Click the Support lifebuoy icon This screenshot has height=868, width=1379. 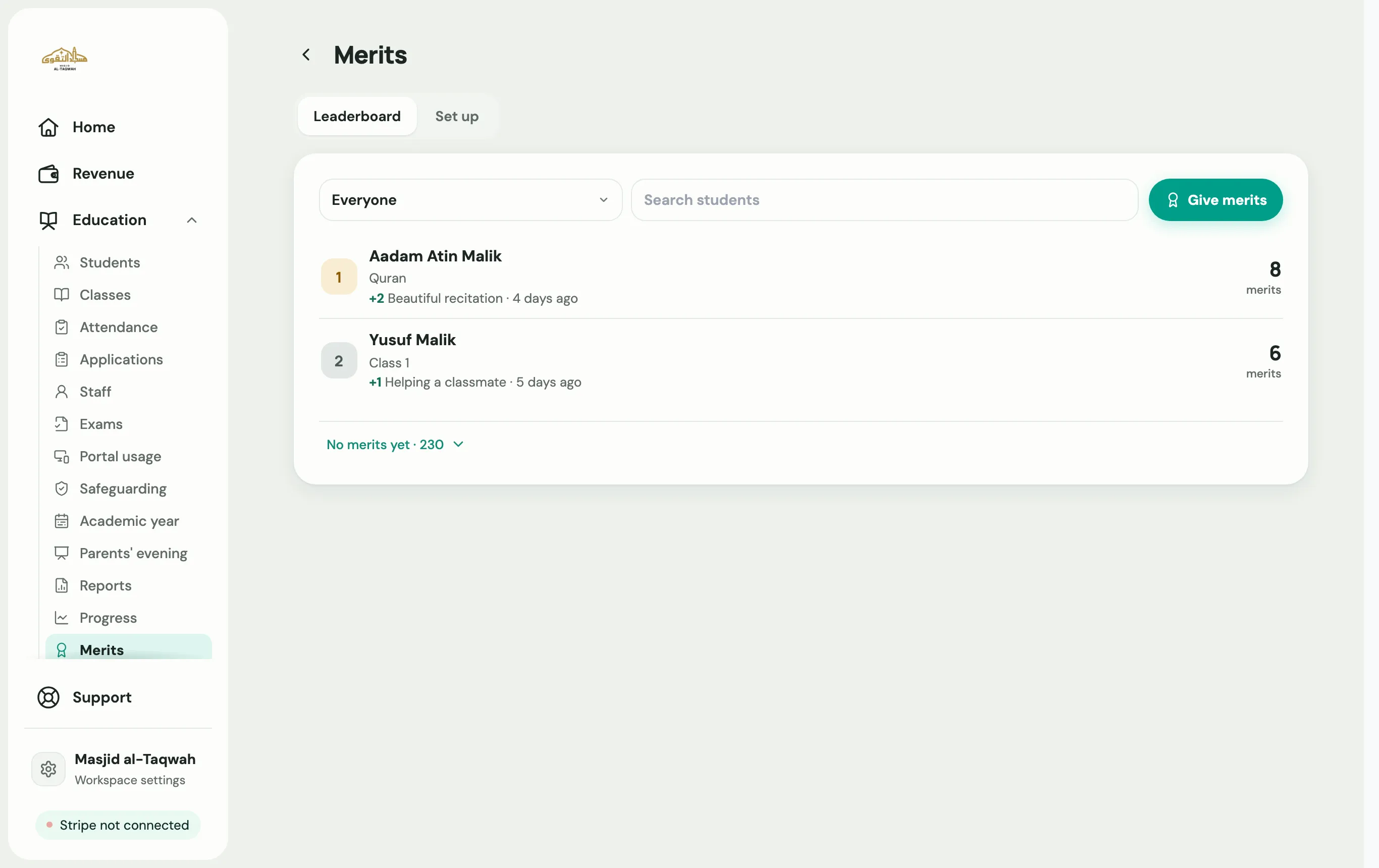click(x=48, y=697)
